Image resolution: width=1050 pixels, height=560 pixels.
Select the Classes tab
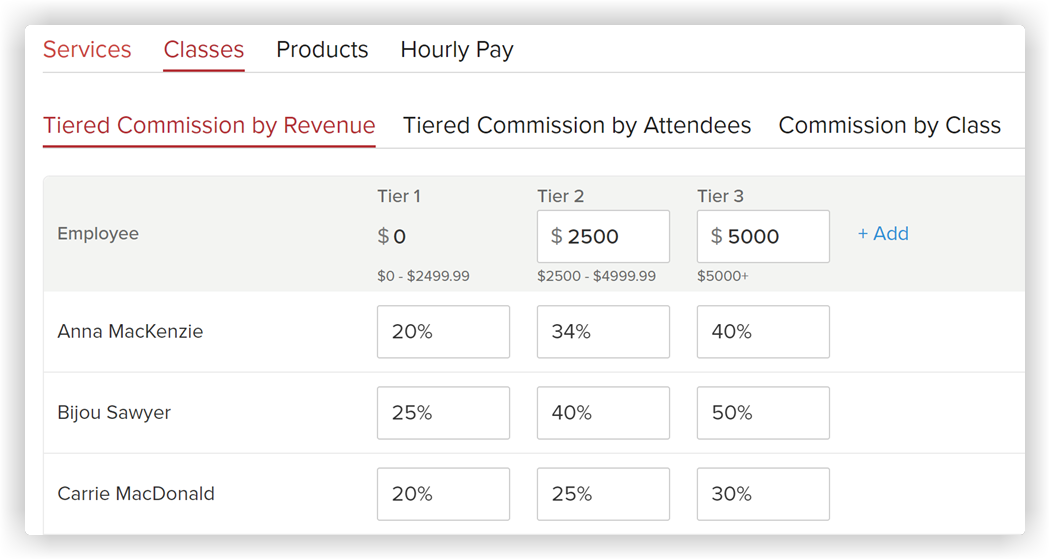coord(204,50)
